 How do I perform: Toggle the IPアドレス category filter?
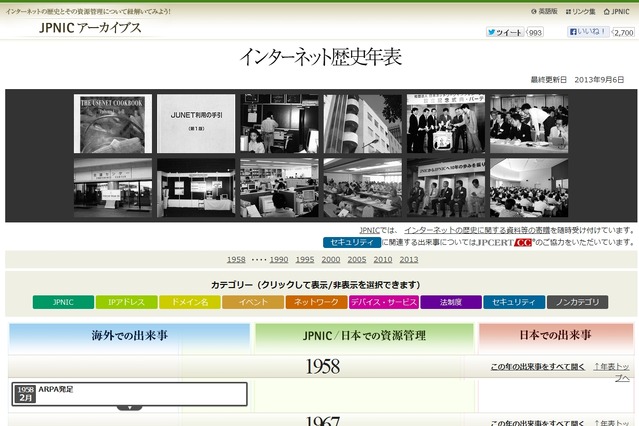tap(126, 302)
